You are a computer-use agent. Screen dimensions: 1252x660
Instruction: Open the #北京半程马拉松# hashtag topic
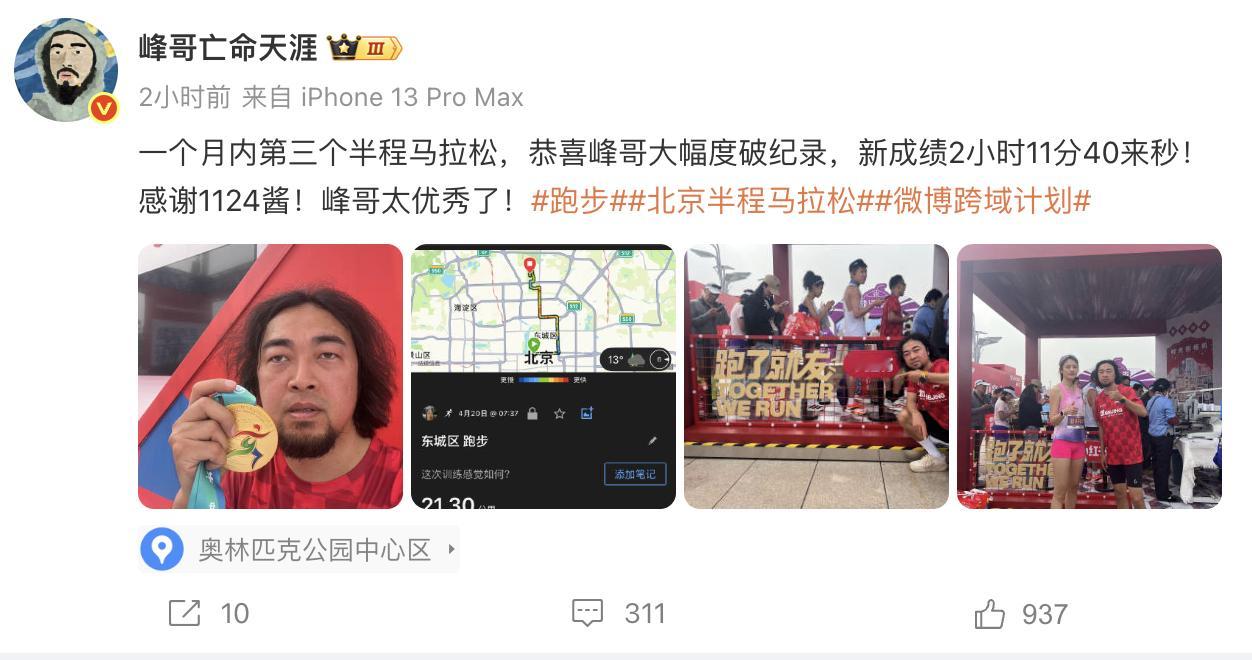[x=751, y=201]
